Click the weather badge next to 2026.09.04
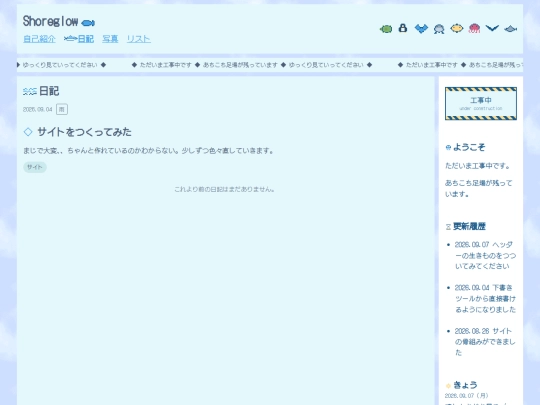The height and width of the screenshot is (405, 540). (x=62, y=110)
